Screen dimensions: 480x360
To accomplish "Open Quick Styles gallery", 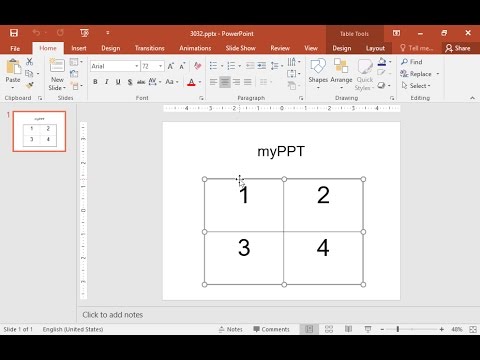I will pyautogui.click(x=365, y=74).
